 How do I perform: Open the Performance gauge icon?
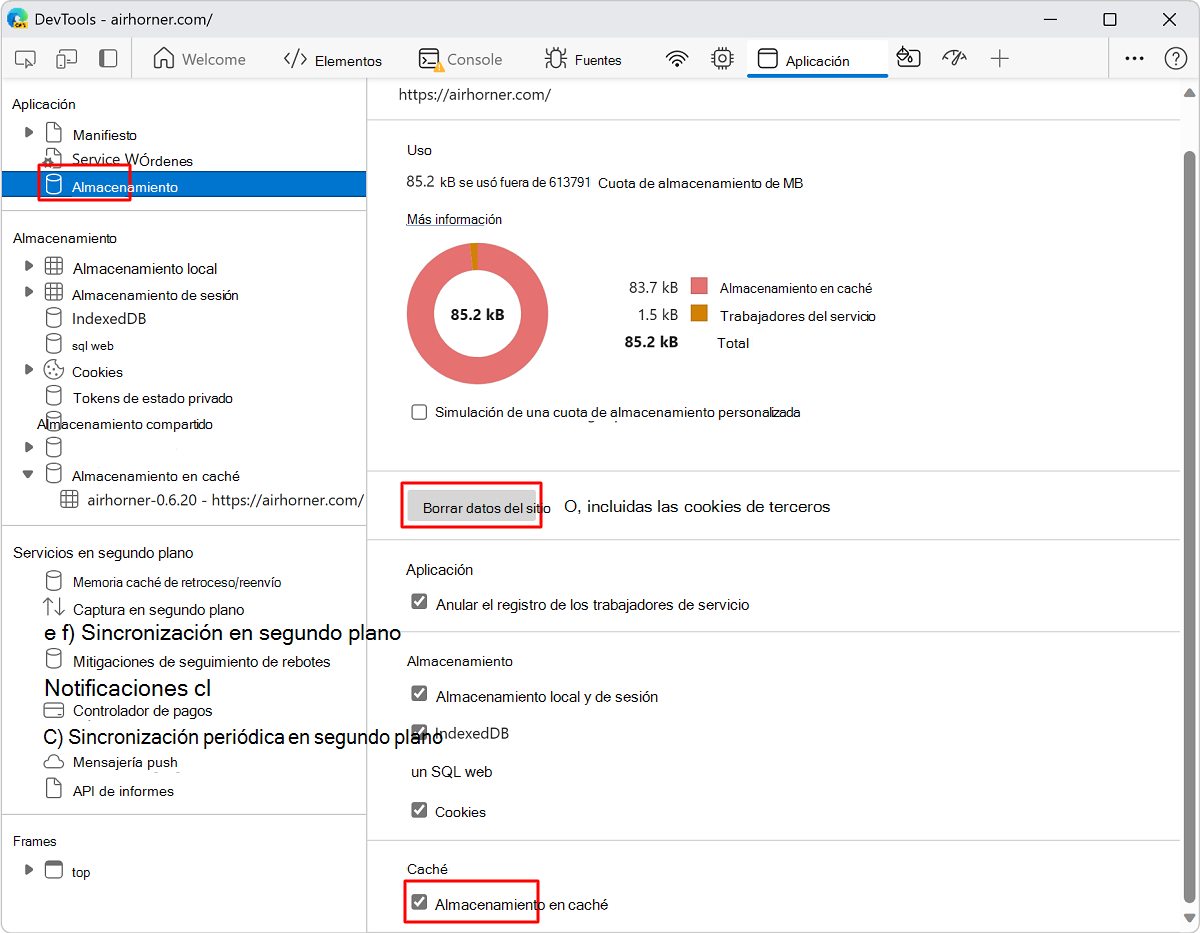(954, 58)
